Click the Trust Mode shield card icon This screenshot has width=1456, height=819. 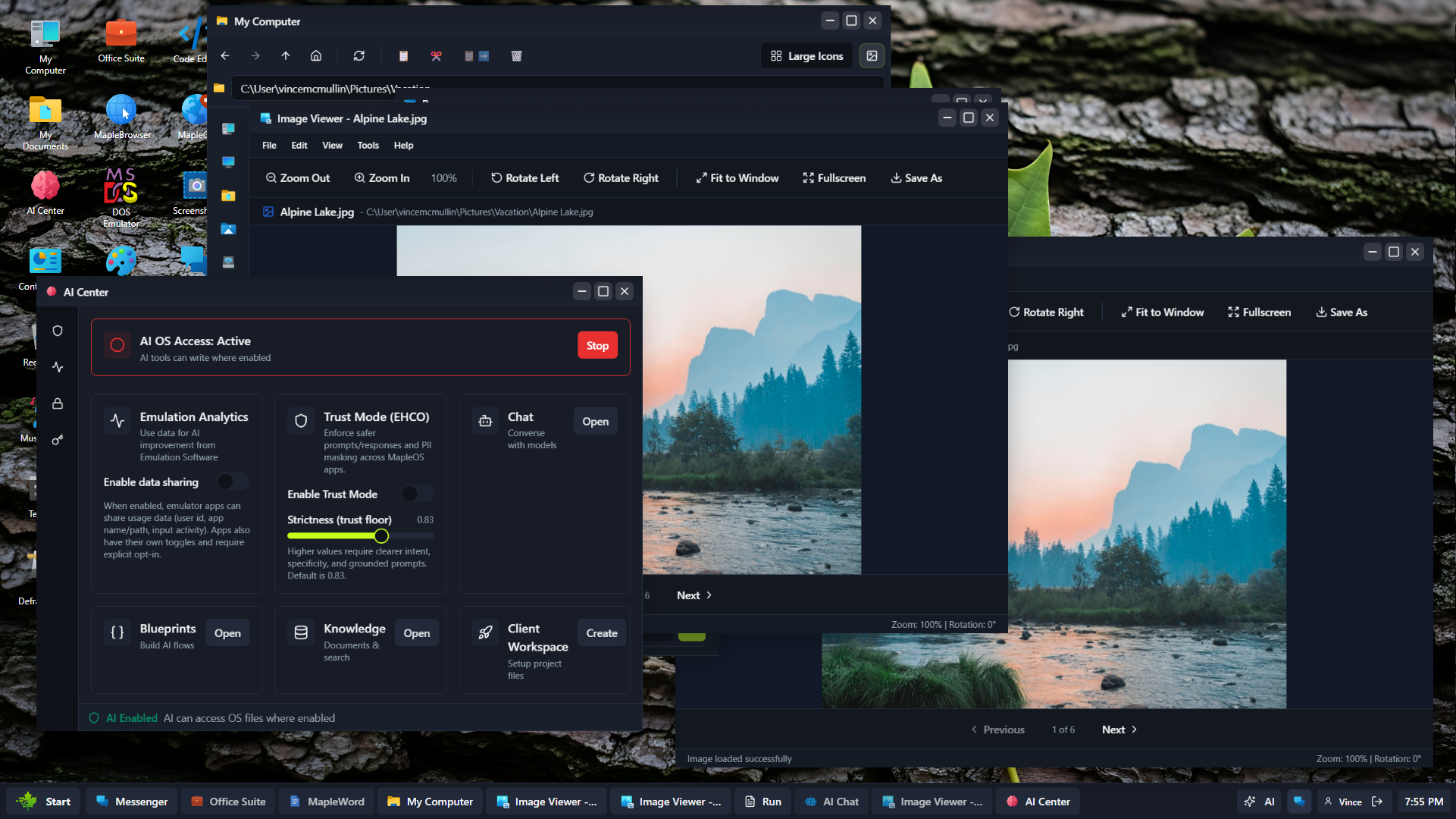click(301, 421)
